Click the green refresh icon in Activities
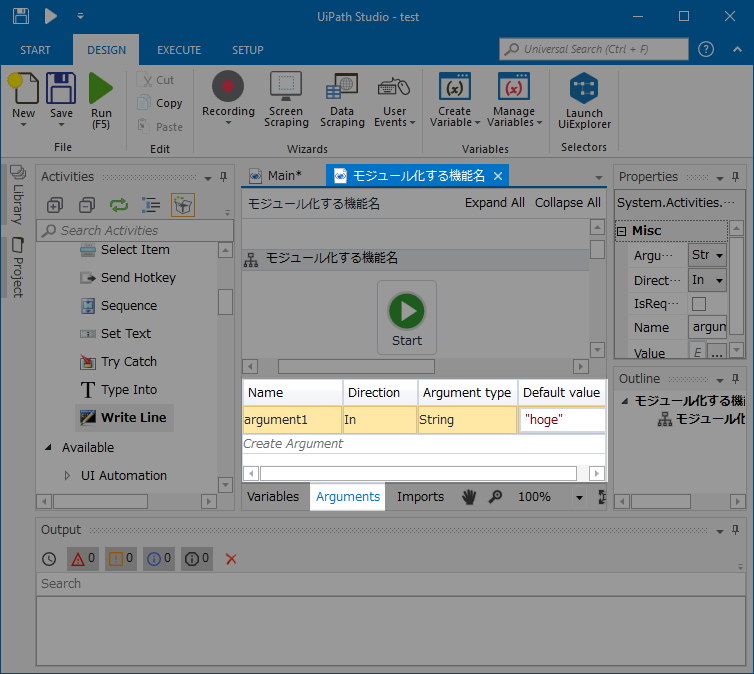Image resolution: width=754 pixels, height=674 pixels. pos(119,205)
